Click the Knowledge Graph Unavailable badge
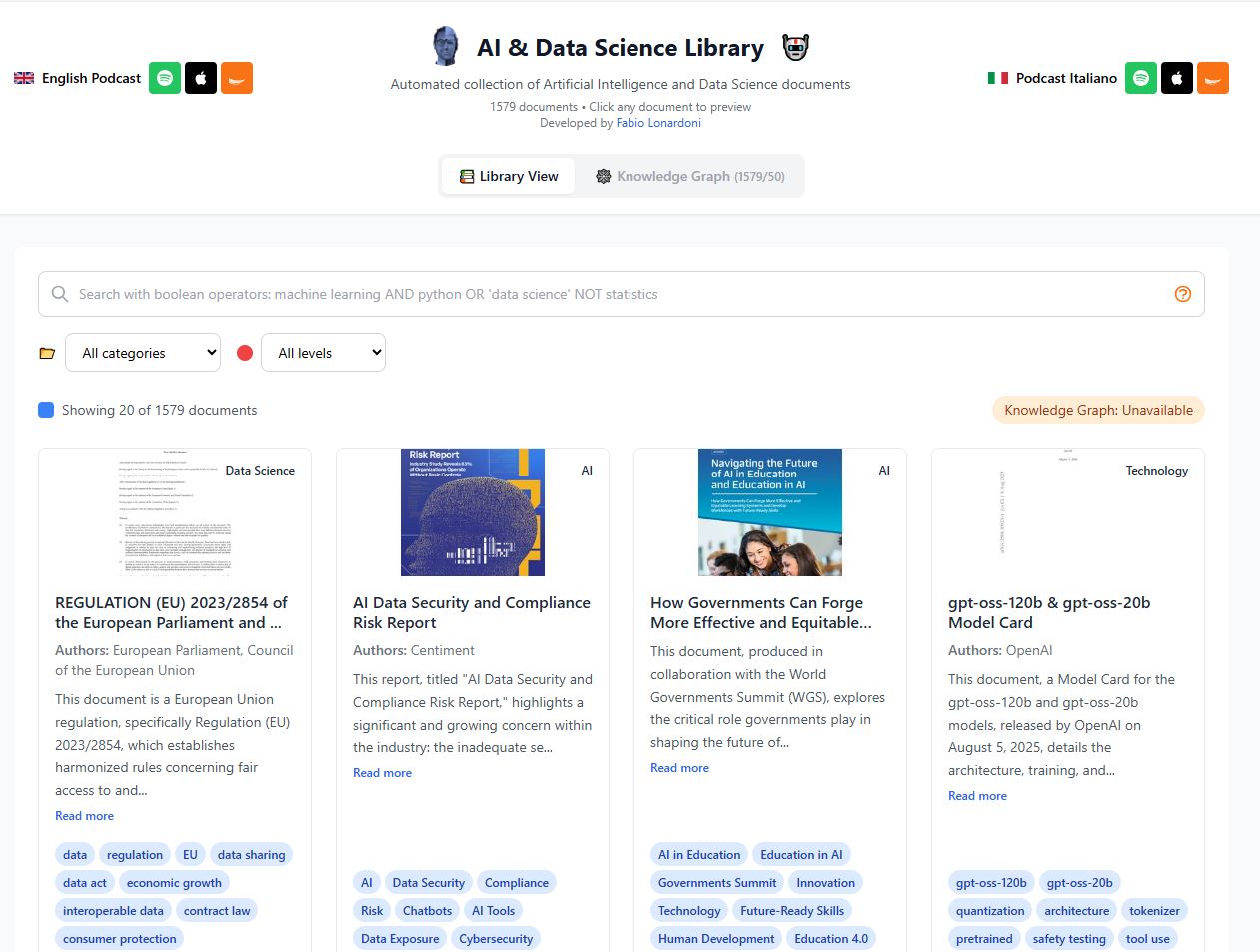 tap(1097, 410)
